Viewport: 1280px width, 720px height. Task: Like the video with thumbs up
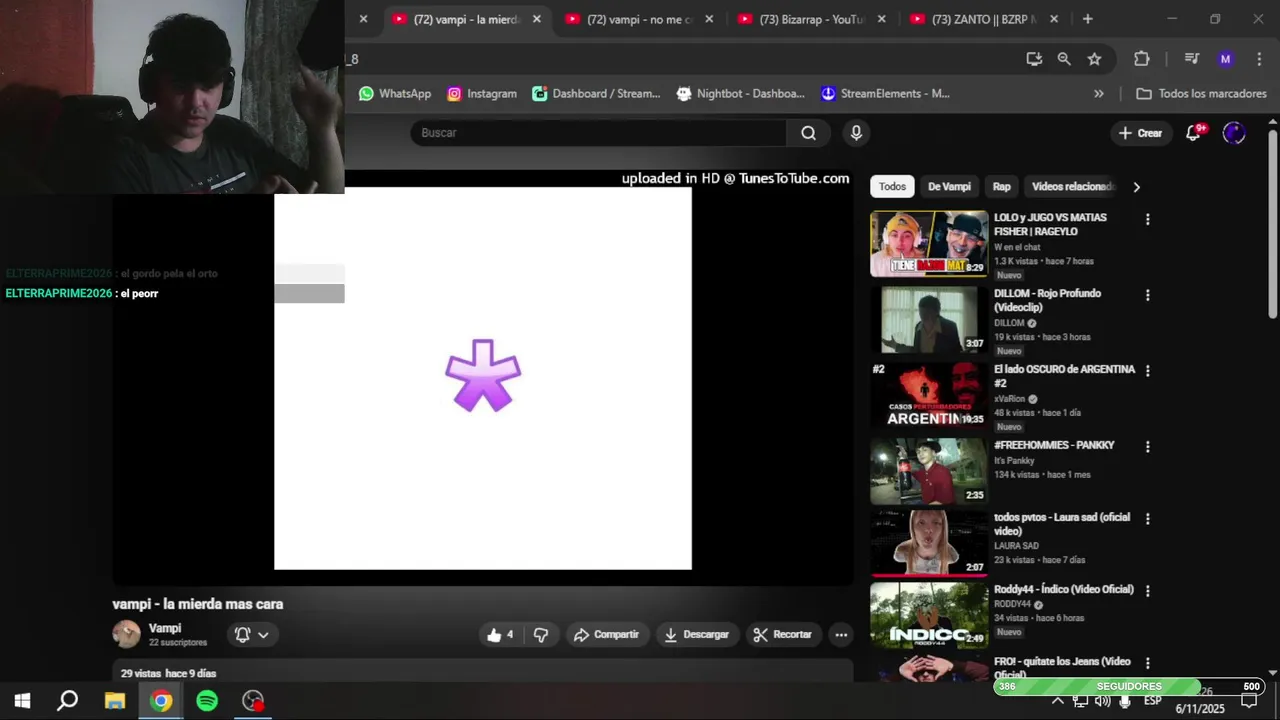500,635
